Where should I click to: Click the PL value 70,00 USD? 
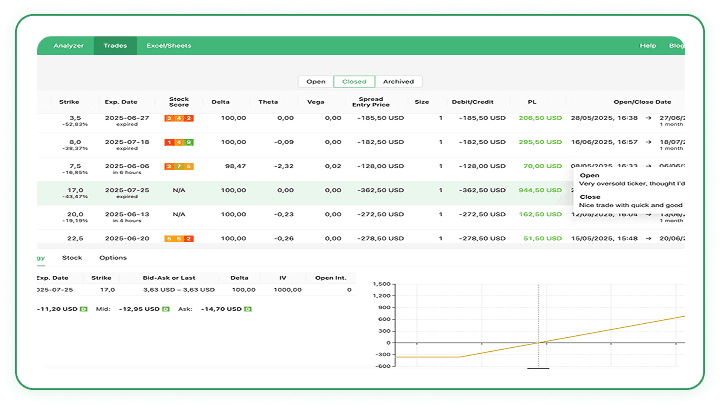[x=542, y=166]
